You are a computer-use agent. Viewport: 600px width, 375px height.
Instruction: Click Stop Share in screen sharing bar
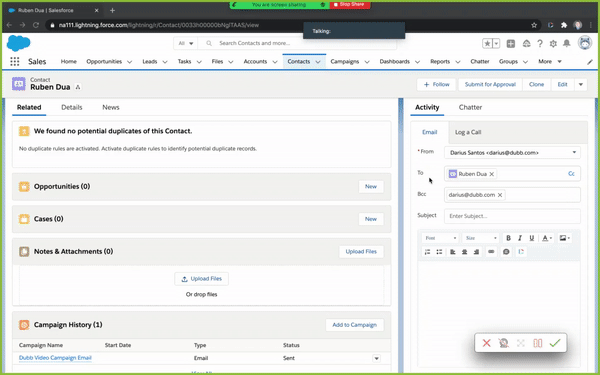[349, 5]
